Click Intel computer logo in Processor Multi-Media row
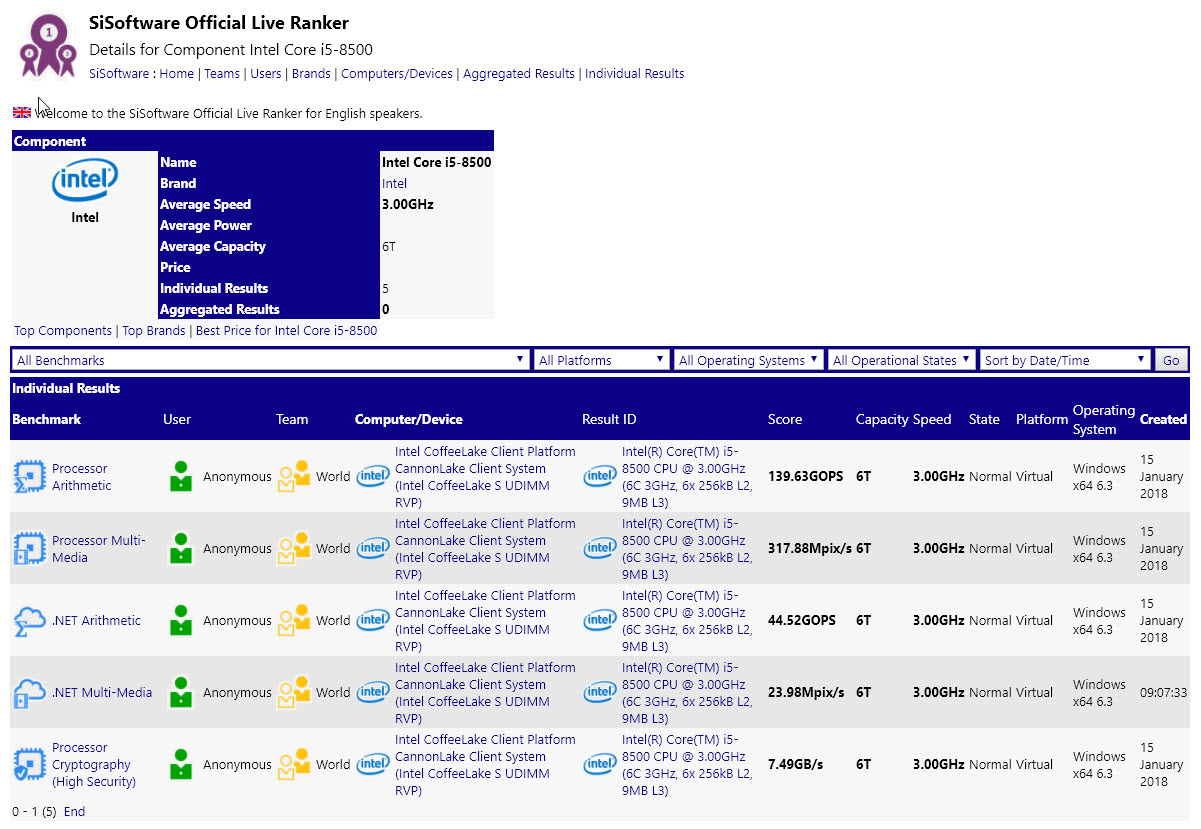 click(x=373, y=548)
